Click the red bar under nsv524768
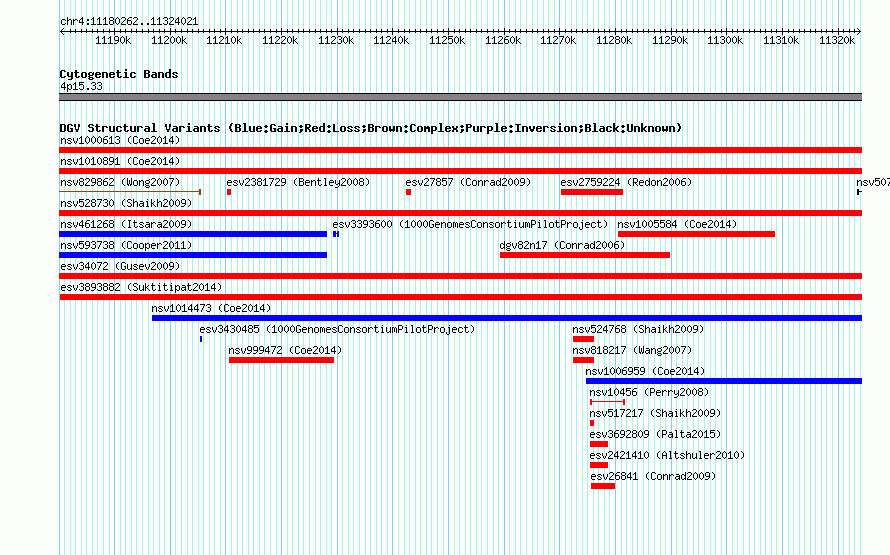The width and height of the screenshot is (890, 555). [x=583, y=339]
